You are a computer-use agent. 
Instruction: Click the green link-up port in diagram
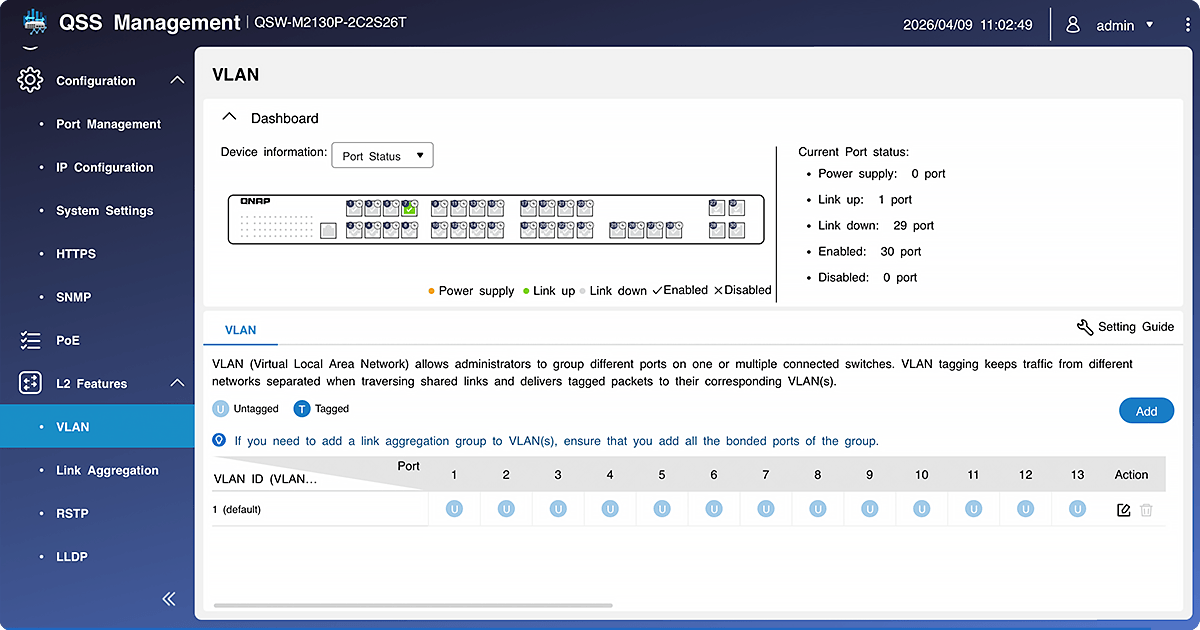(x=409, y=208)
